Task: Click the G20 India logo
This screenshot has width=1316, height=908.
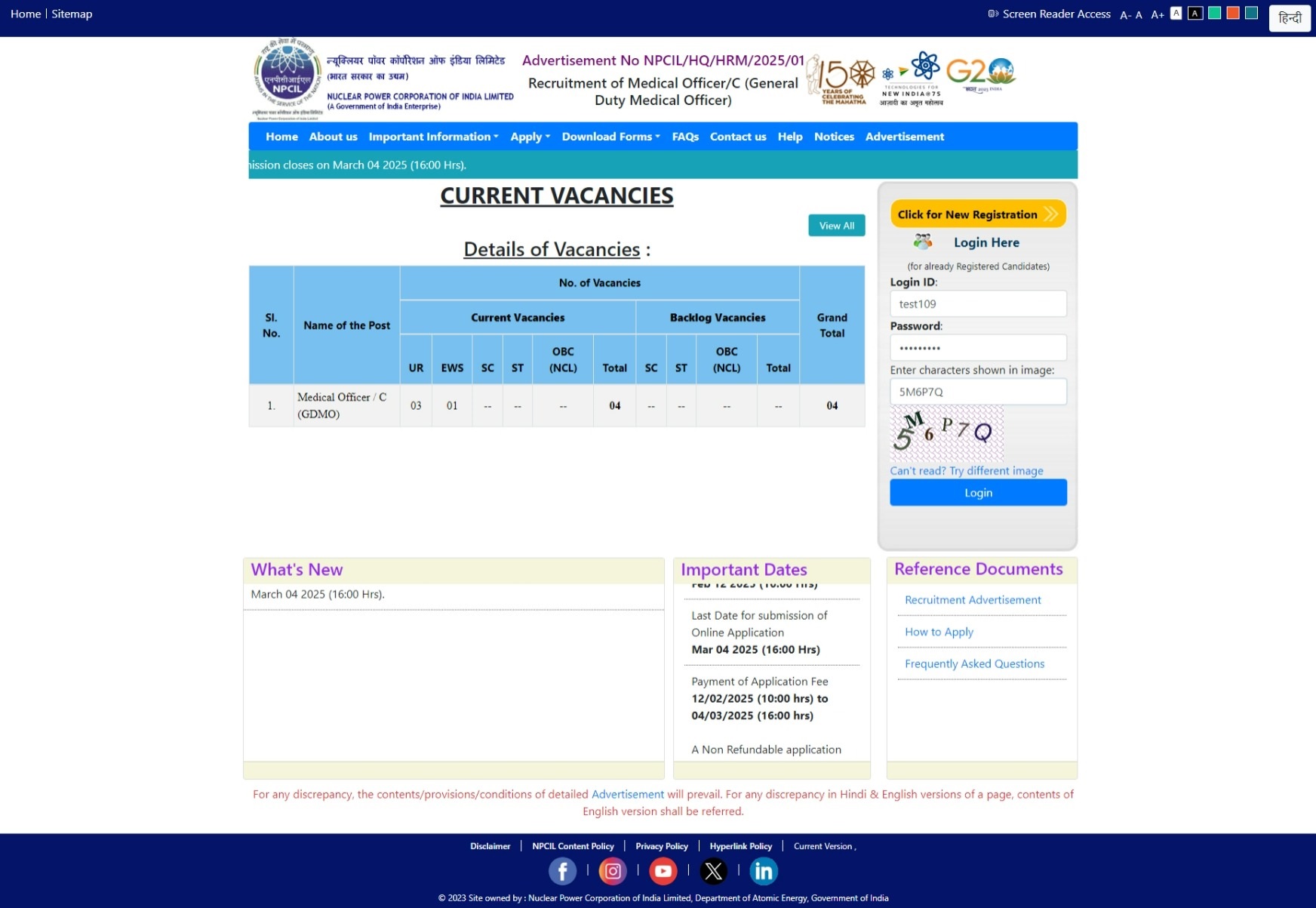Action: (x=981, y=74)
